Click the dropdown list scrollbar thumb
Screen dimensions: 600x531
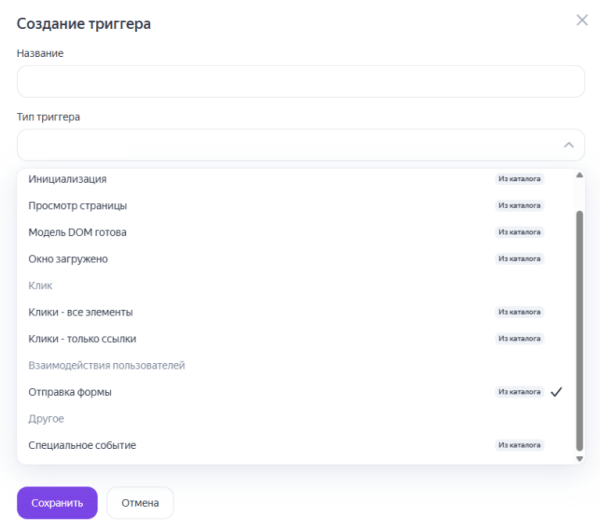(x=579, y=330)
